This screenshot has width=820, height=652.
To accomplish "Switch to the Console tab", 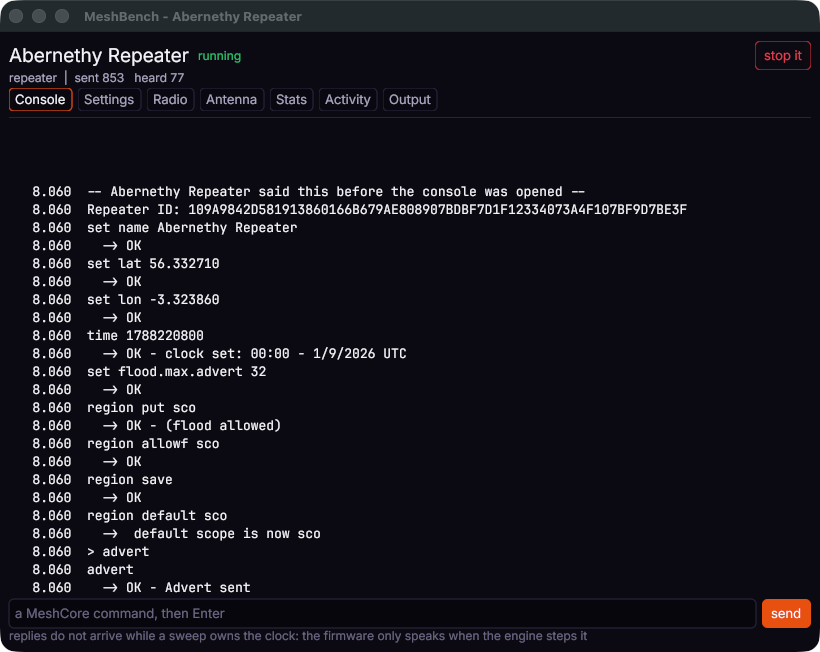I will [x=40, y=99].
